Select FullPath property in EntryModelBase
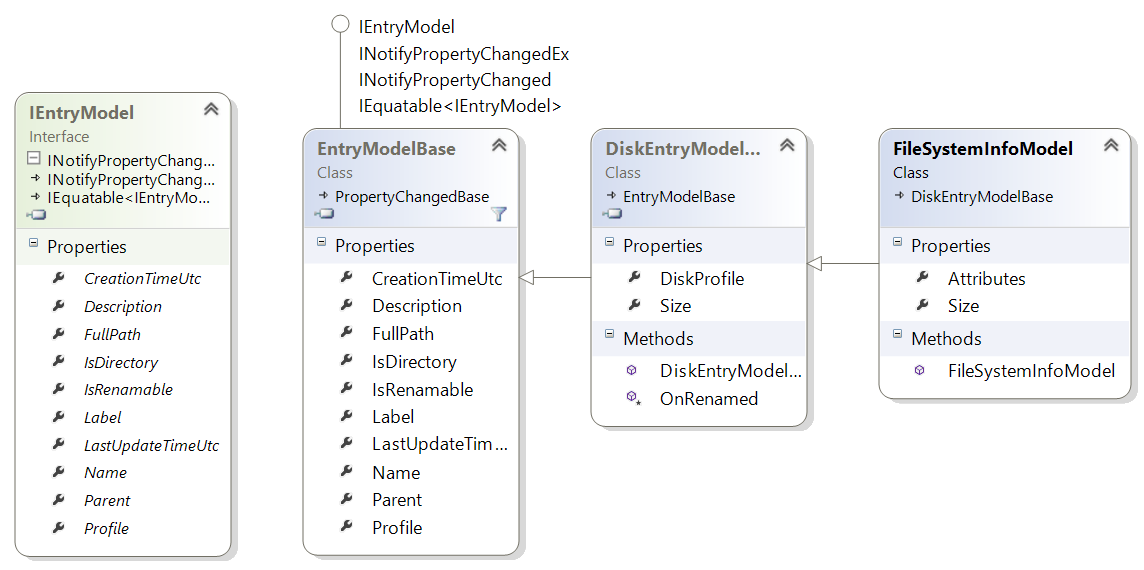The width and height of the screenshot is (1144, 570). point(403,334)
